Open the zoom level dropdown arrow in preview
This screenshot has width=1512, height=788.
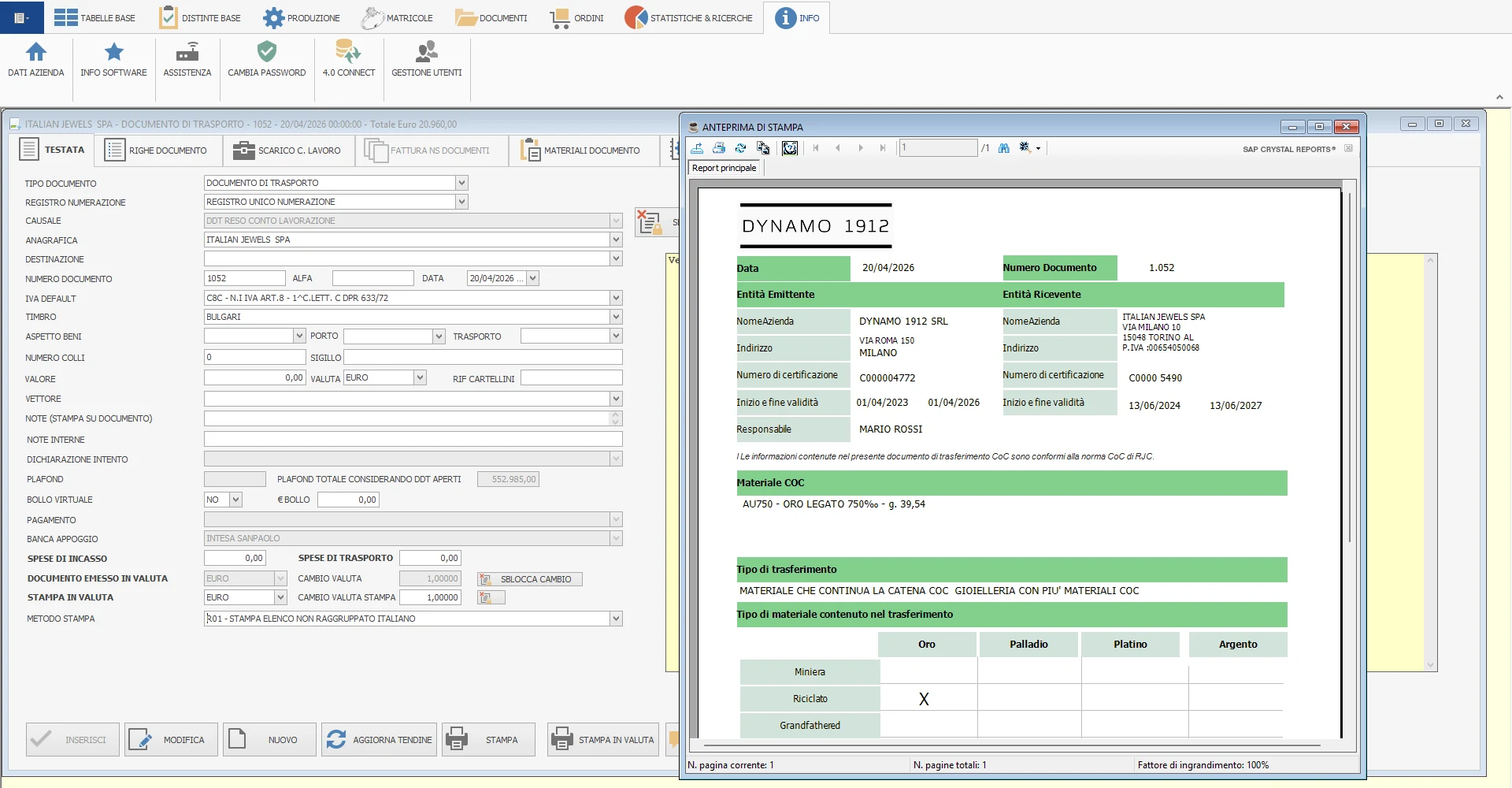(1039, 148)
